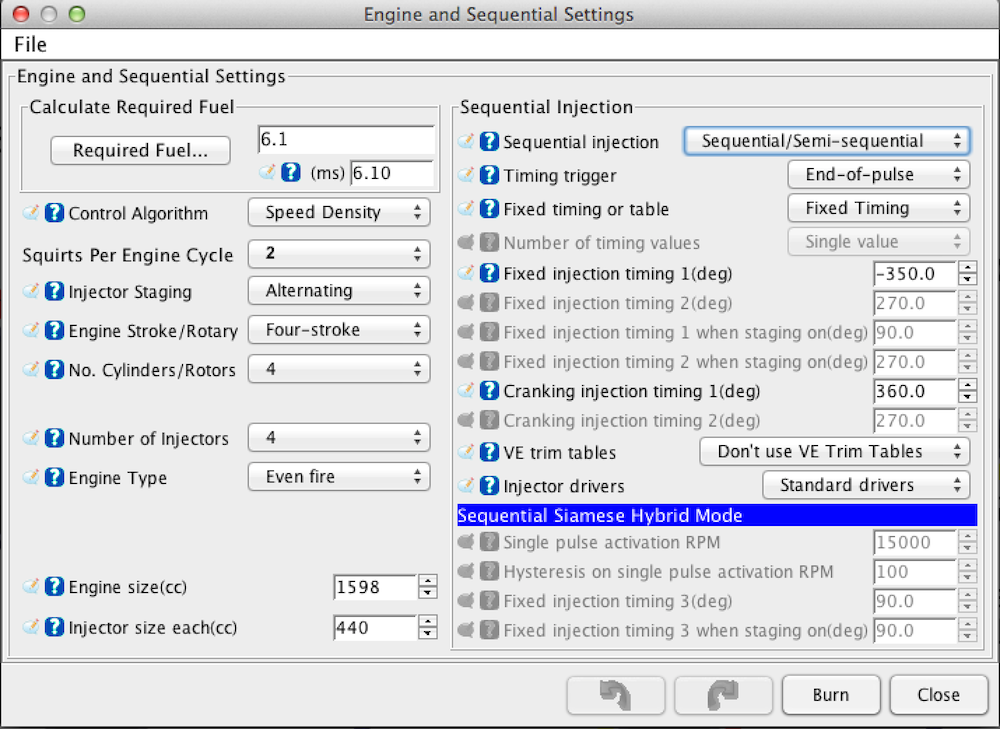Screen dimensions: 1000x729
Task: Click the pencil icon beside Engine Type
Action: click(x=32, y=478)
